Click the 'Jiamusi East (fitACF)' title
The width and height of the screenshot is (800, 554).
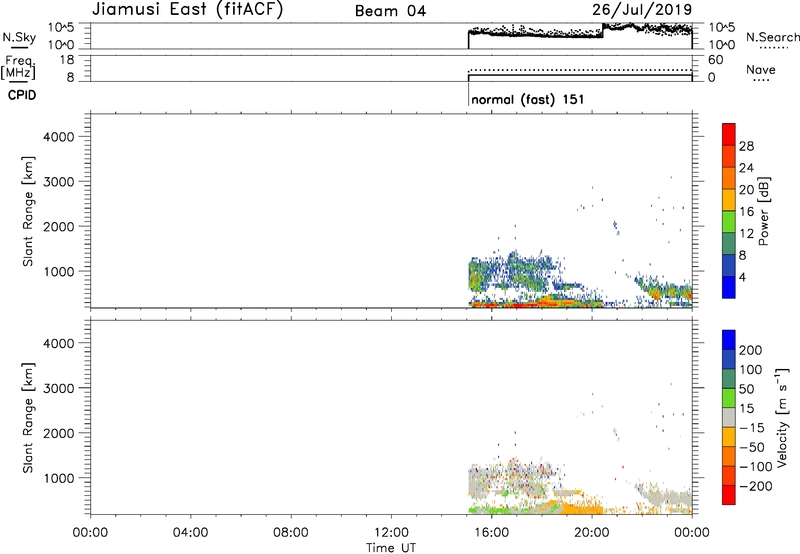click(x=187, y=10)
